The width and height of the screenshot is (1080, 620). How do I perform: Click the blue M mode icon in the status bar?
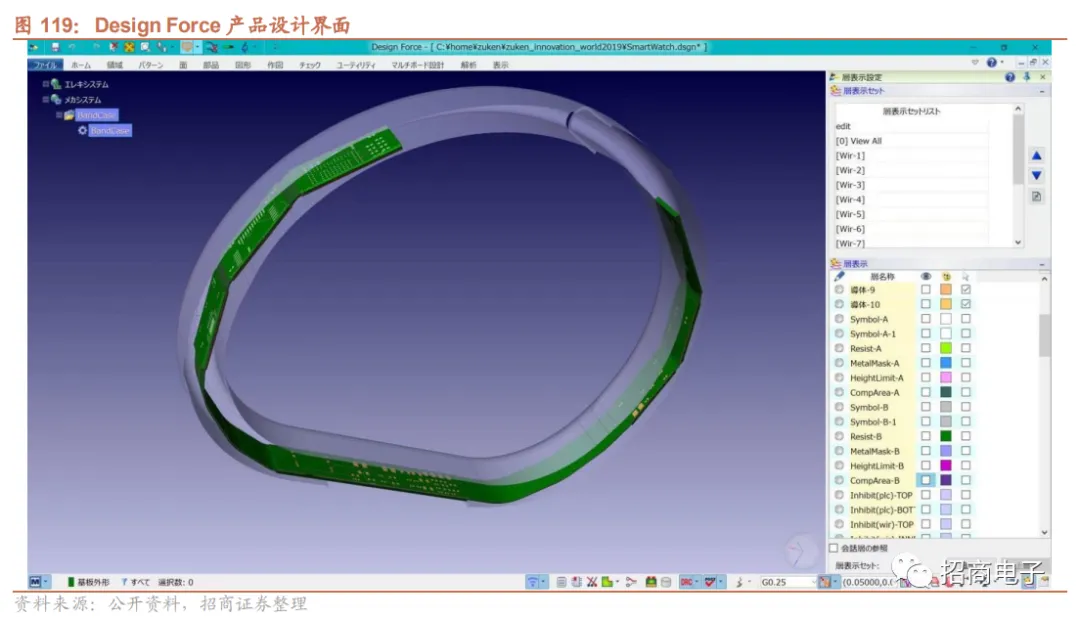click(x=35, y=582)
